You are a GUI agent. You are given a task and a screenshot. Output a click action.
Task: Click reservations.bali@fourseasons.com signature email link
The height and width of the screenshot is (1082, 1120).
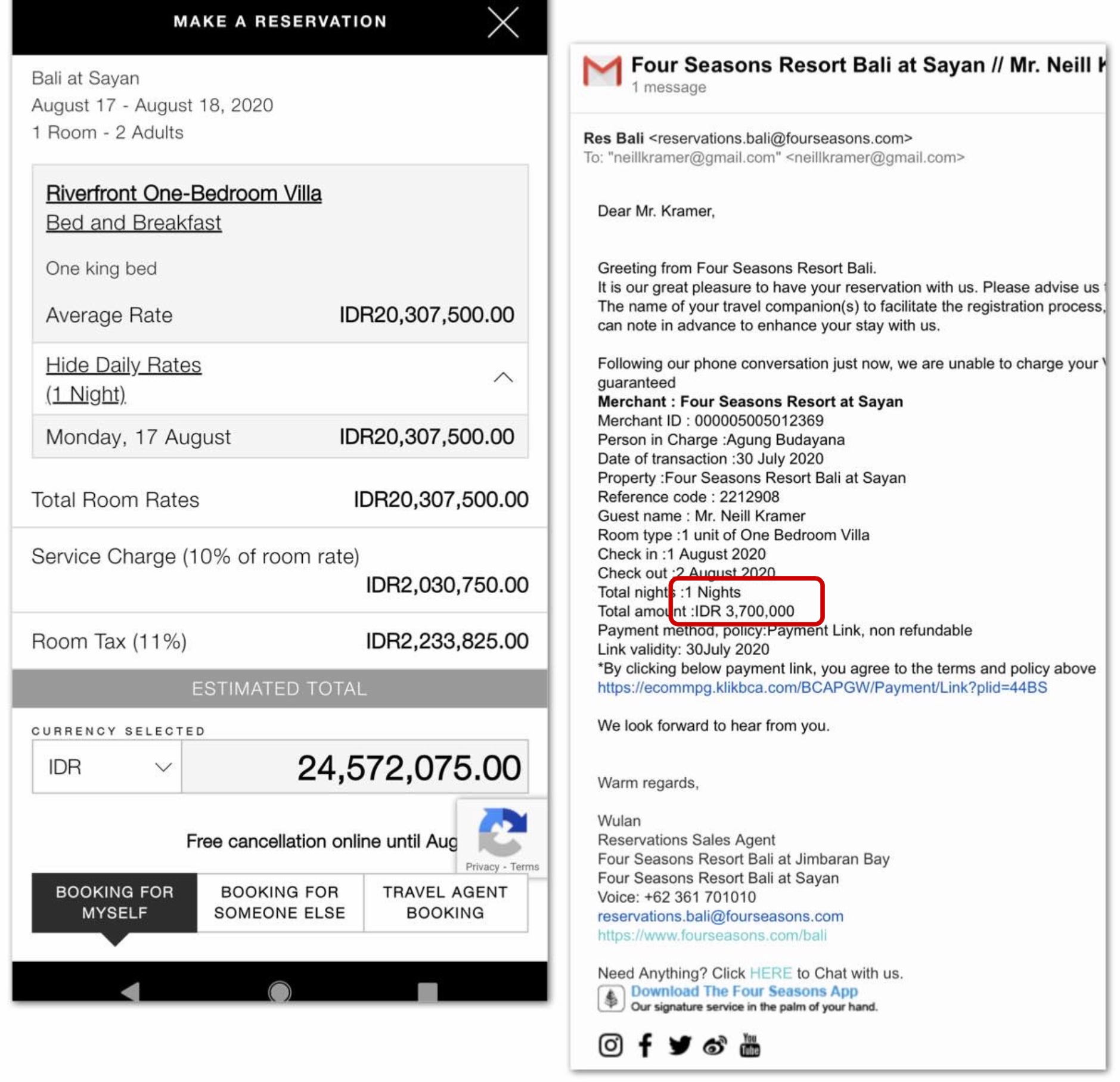point(720,916)
